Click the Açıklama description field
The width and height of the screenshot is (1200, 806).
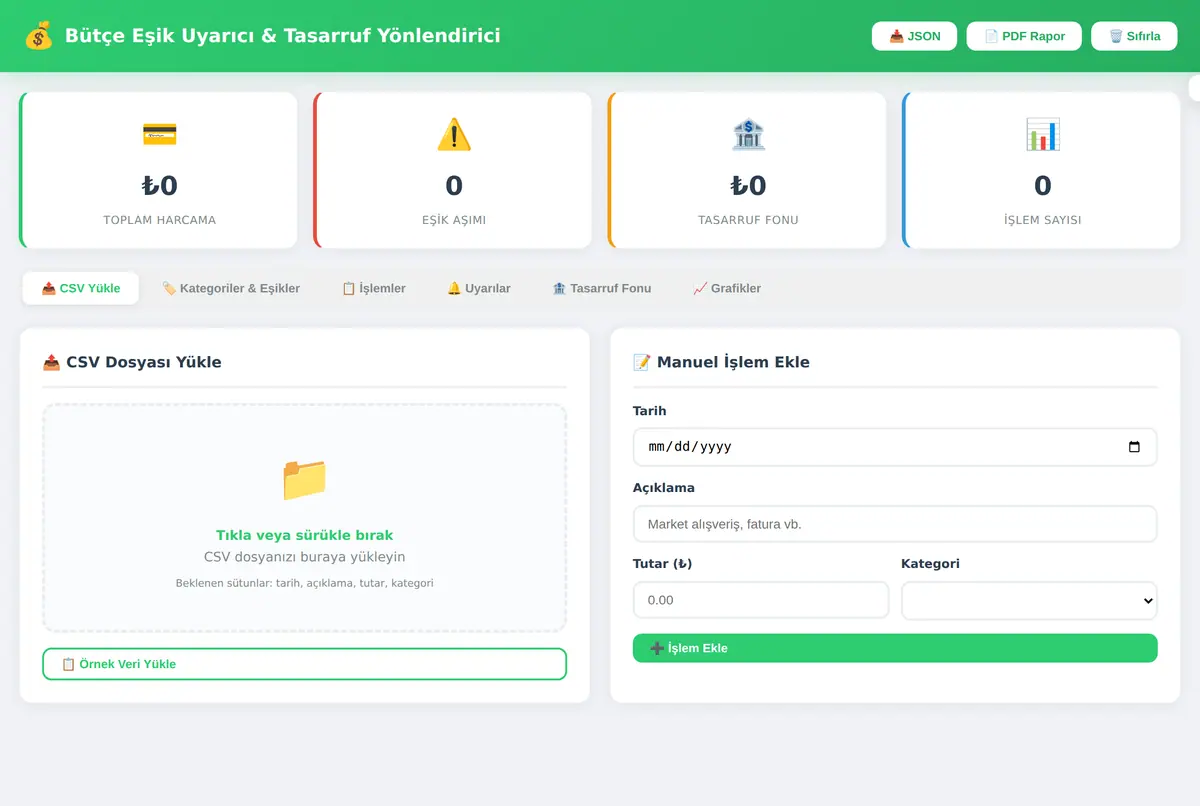point(895,524)
